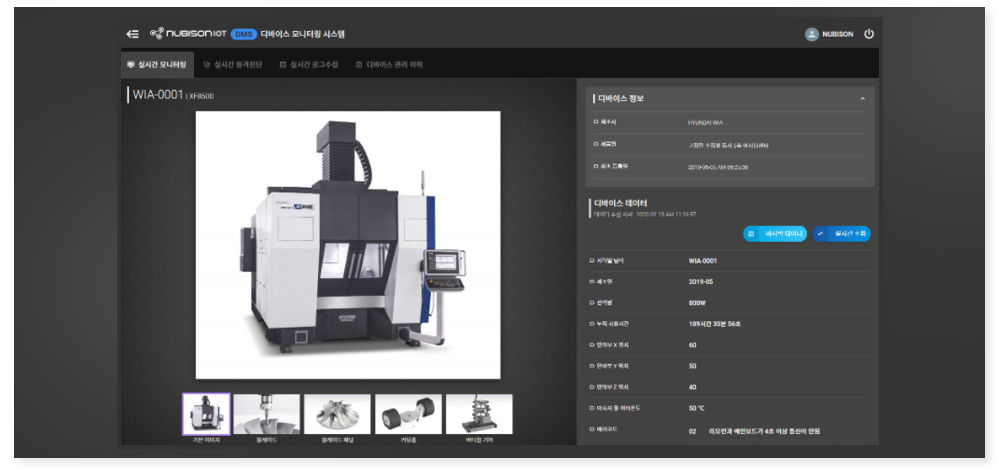Select the fifth thumbnail showing a gear part
This screenshot has height=470, width=1000.
[x=479, y=414]
